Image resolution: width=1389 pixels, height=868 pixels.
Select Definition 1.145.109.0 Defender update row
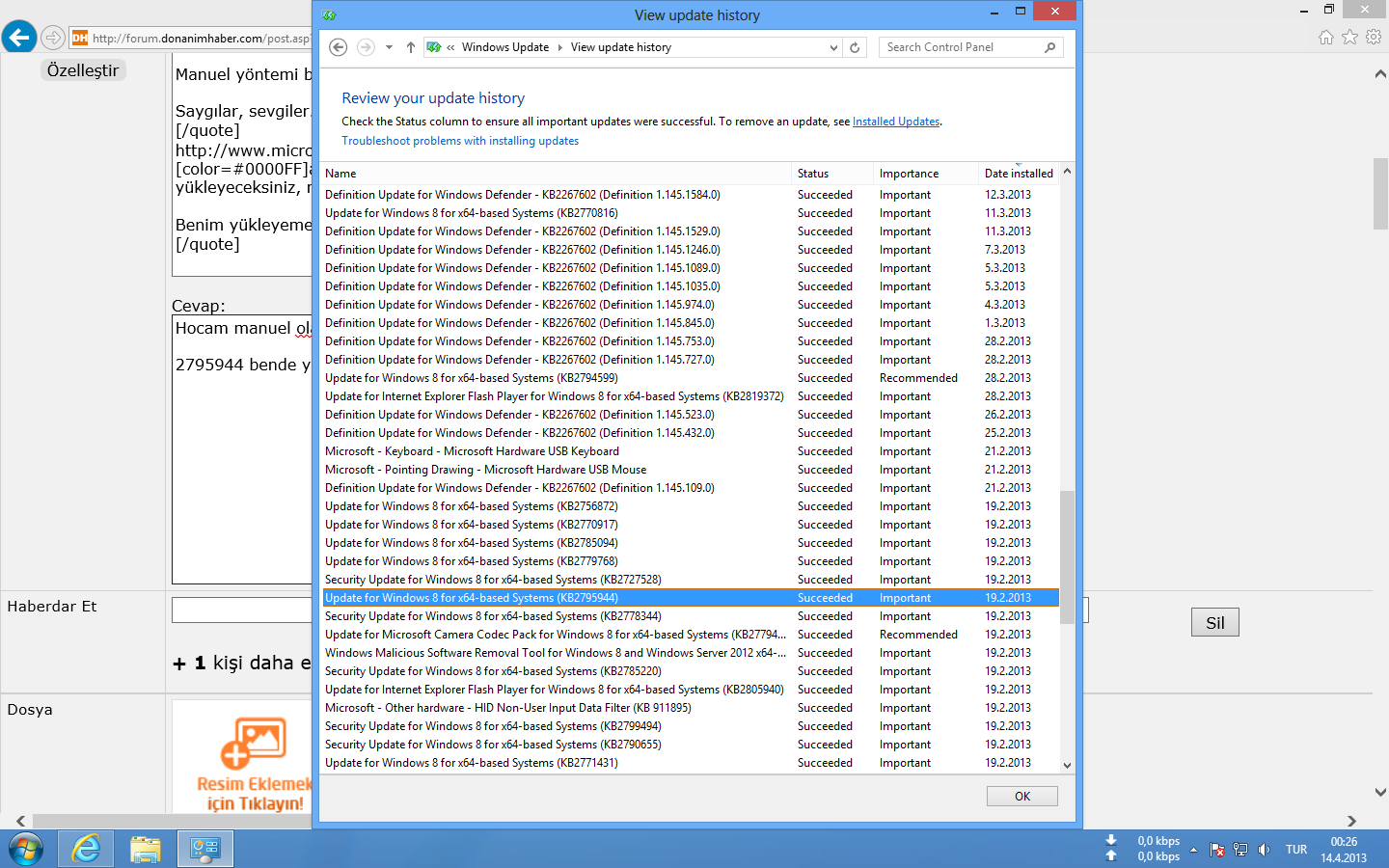point(691,488)
